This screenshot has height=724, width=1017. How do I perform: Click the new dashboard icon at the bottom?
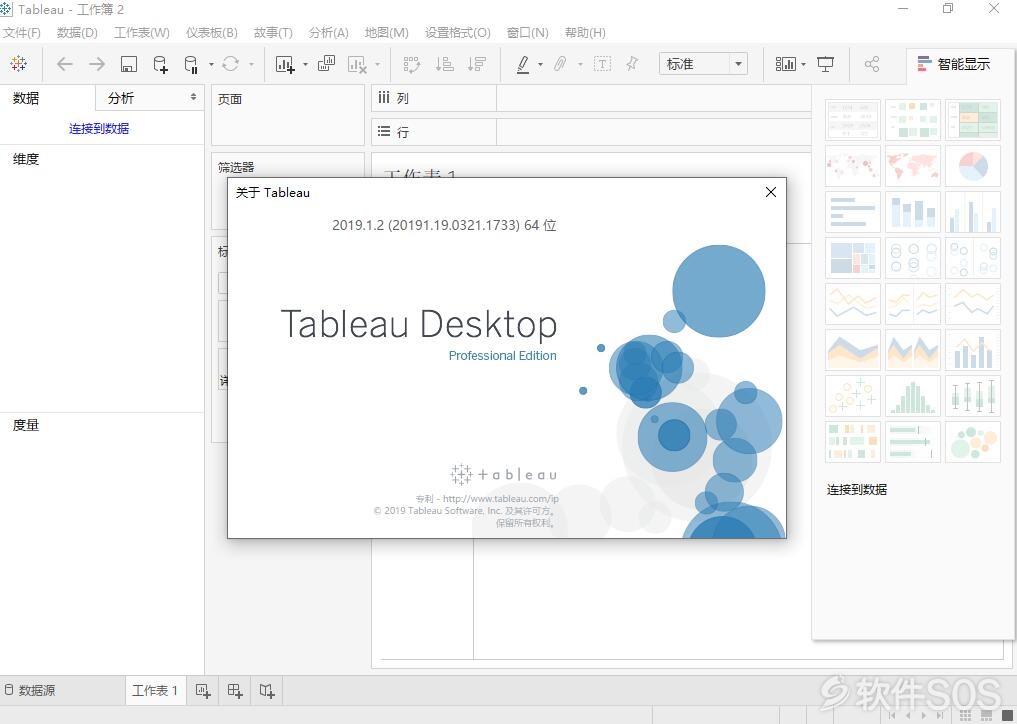click(235, 691)
